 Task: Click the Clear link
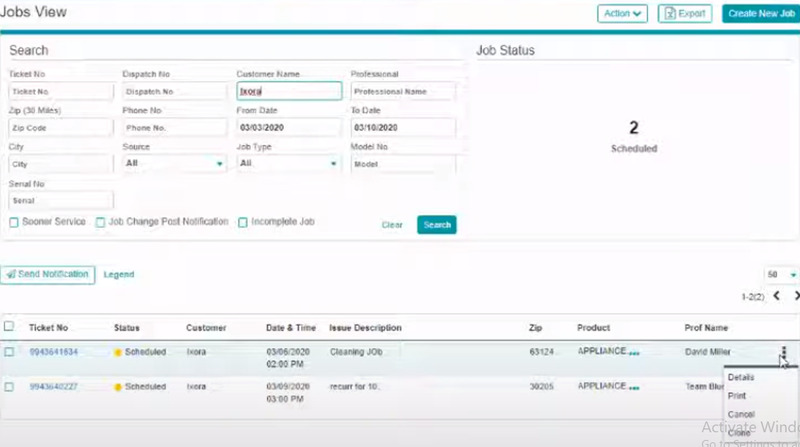(x=392, y=225)
